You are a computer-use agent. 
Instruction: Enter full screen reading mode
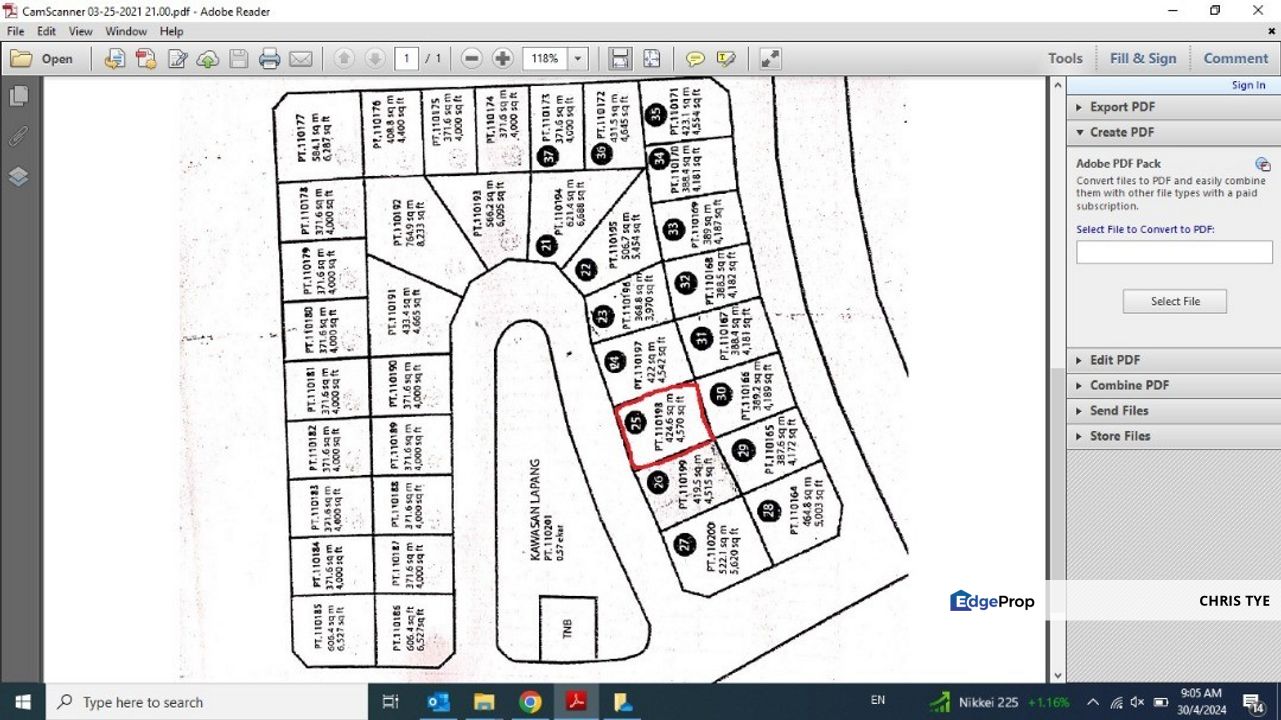pos(768,58)
